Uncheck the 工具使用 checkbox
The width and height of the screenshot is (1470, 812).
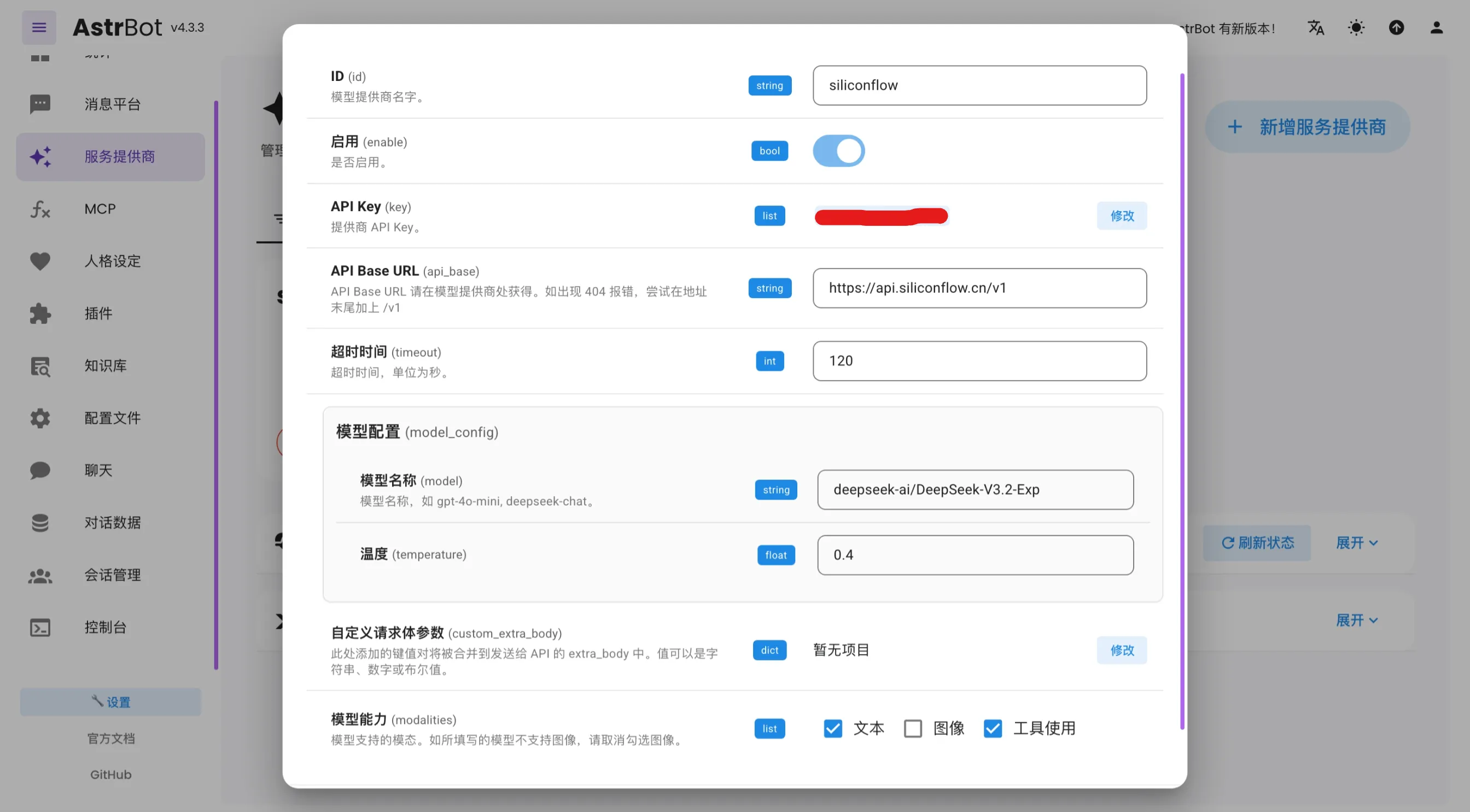coord(993,728)
